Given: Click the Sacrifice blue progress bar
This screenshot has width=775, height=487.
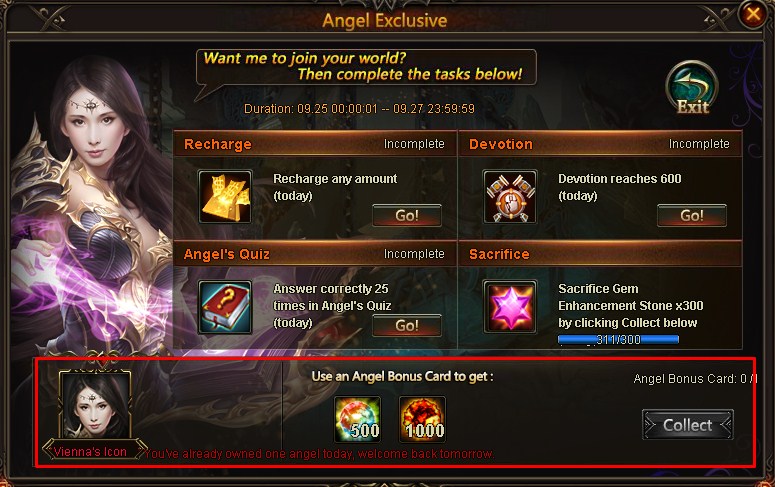Looking at the screenshot, I should pyautogui.click(x=618, y=340).
